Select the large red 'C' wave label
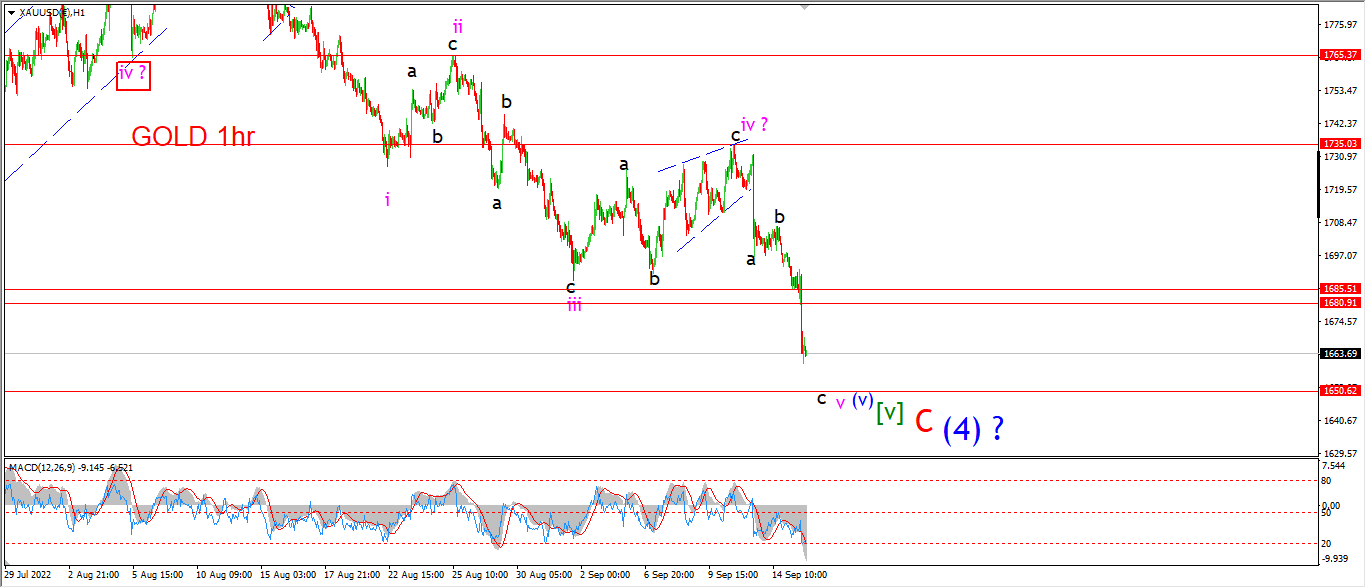This screenshot has height=588, width=1366. (x=924, y=421)
